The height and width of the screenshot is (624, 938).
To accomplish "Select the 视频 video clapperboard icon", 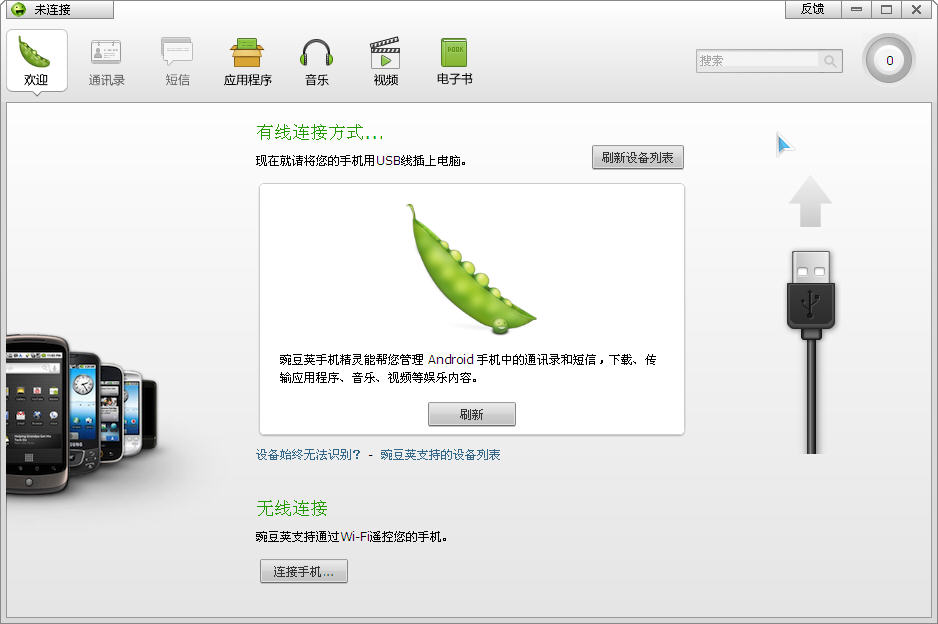I will [x=385, y=60].
